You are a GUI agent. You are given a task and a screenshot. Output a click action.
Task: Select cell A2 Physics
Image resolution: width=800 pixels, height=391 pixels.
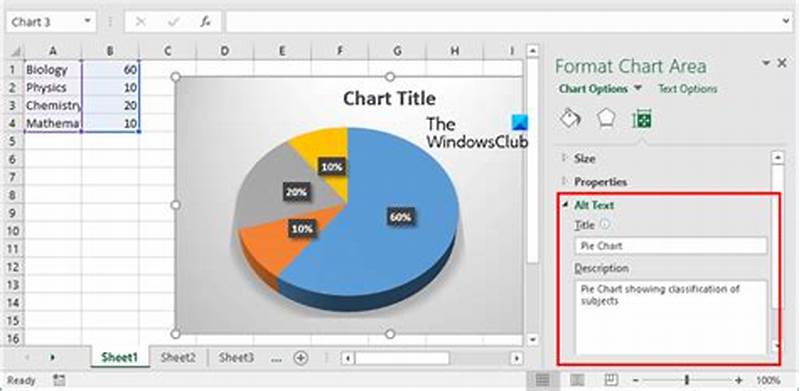53,87
